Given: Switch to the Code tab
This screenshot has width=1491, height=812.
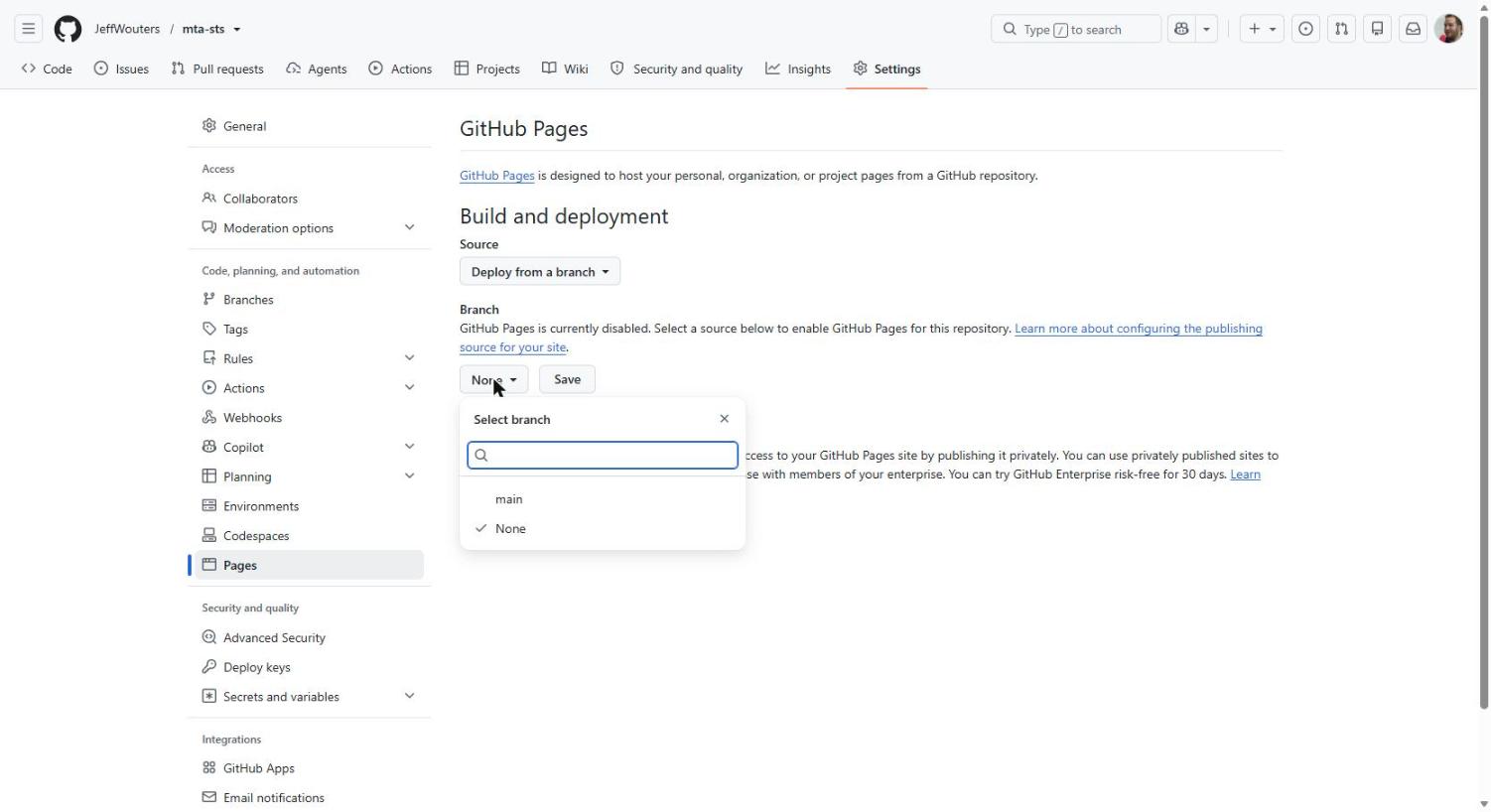Looking at the screenshot, I should pos(47,68).
